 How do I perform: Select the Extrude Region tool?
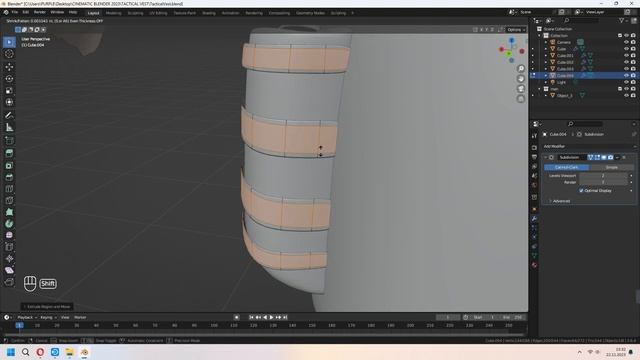pos(9,153)
